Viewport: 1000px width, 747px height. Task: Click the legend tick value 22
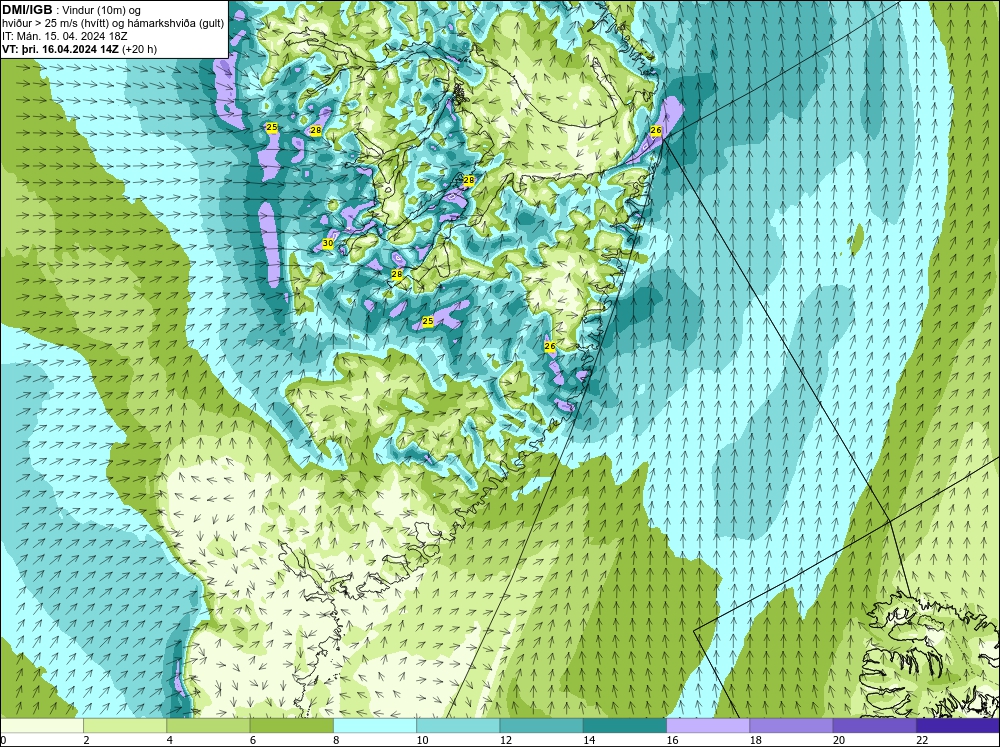click(922, 740)
